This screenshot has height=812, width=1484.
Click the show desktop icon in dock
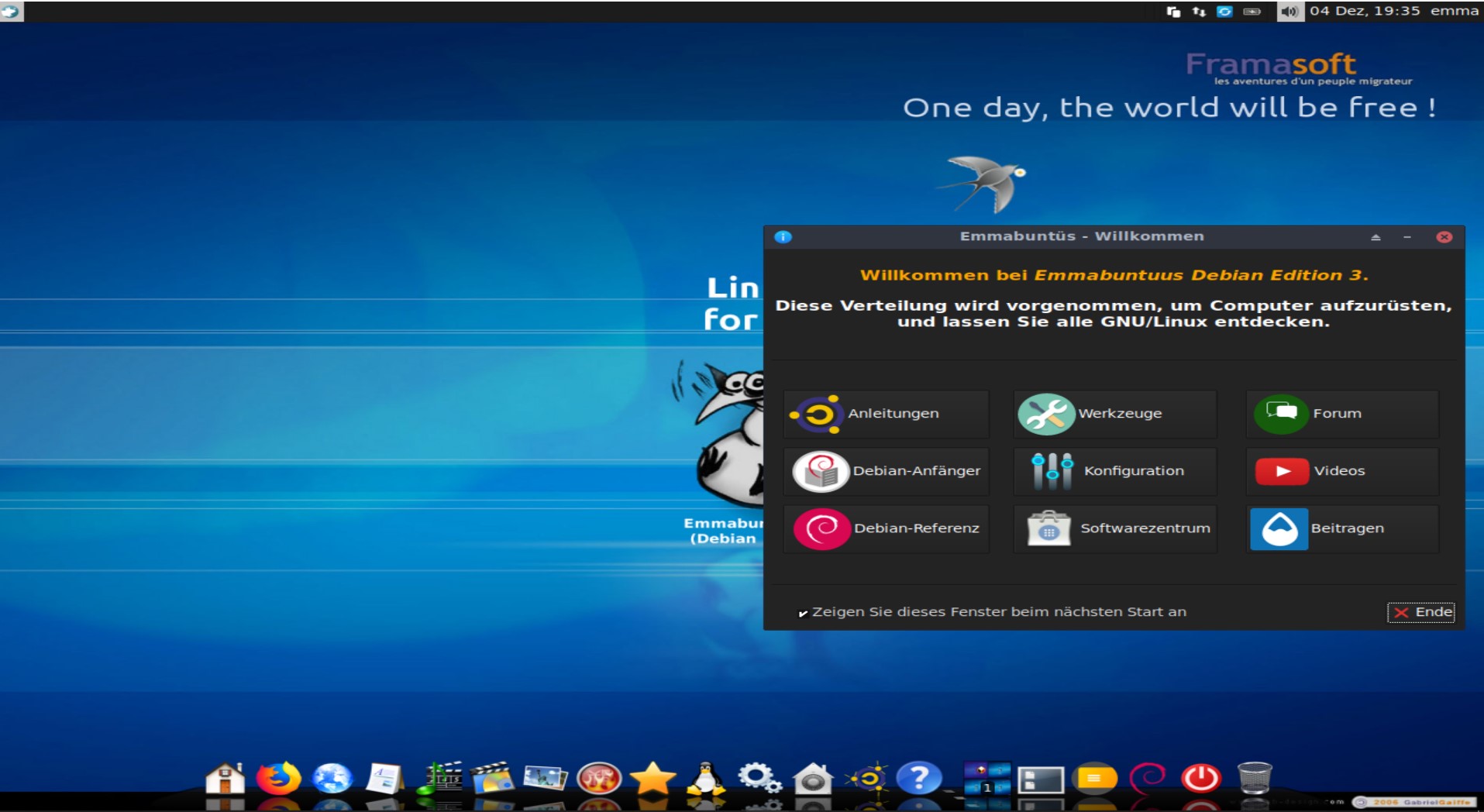pyautogui.click(x=1040, y=779)
